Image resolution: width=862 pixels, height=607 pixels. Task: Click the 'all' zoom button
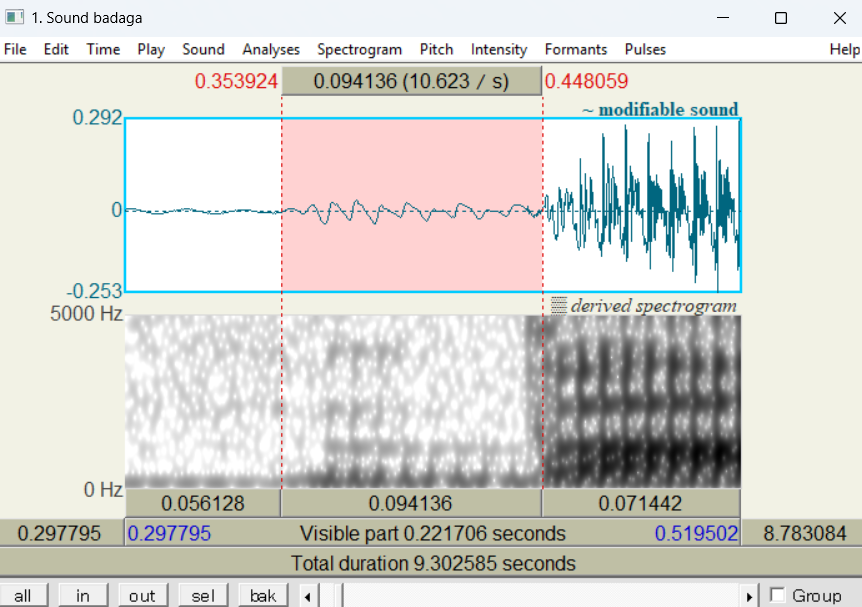pos(23,596)
